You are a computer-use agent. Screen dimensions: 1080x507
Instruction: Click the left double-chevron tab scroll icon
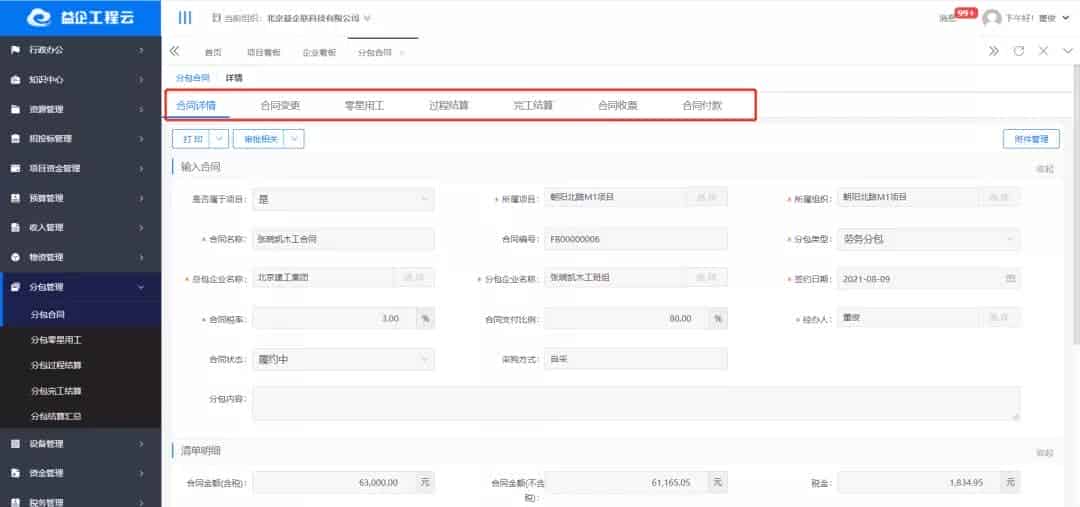click(174, 51)
